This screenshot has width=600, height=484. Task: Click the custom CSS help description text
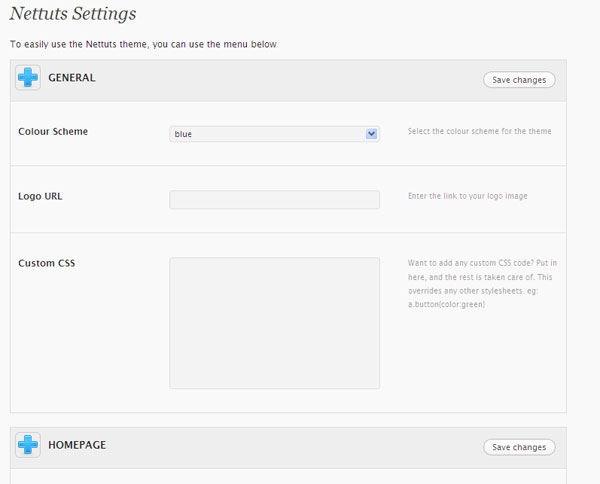coord(482,284)
